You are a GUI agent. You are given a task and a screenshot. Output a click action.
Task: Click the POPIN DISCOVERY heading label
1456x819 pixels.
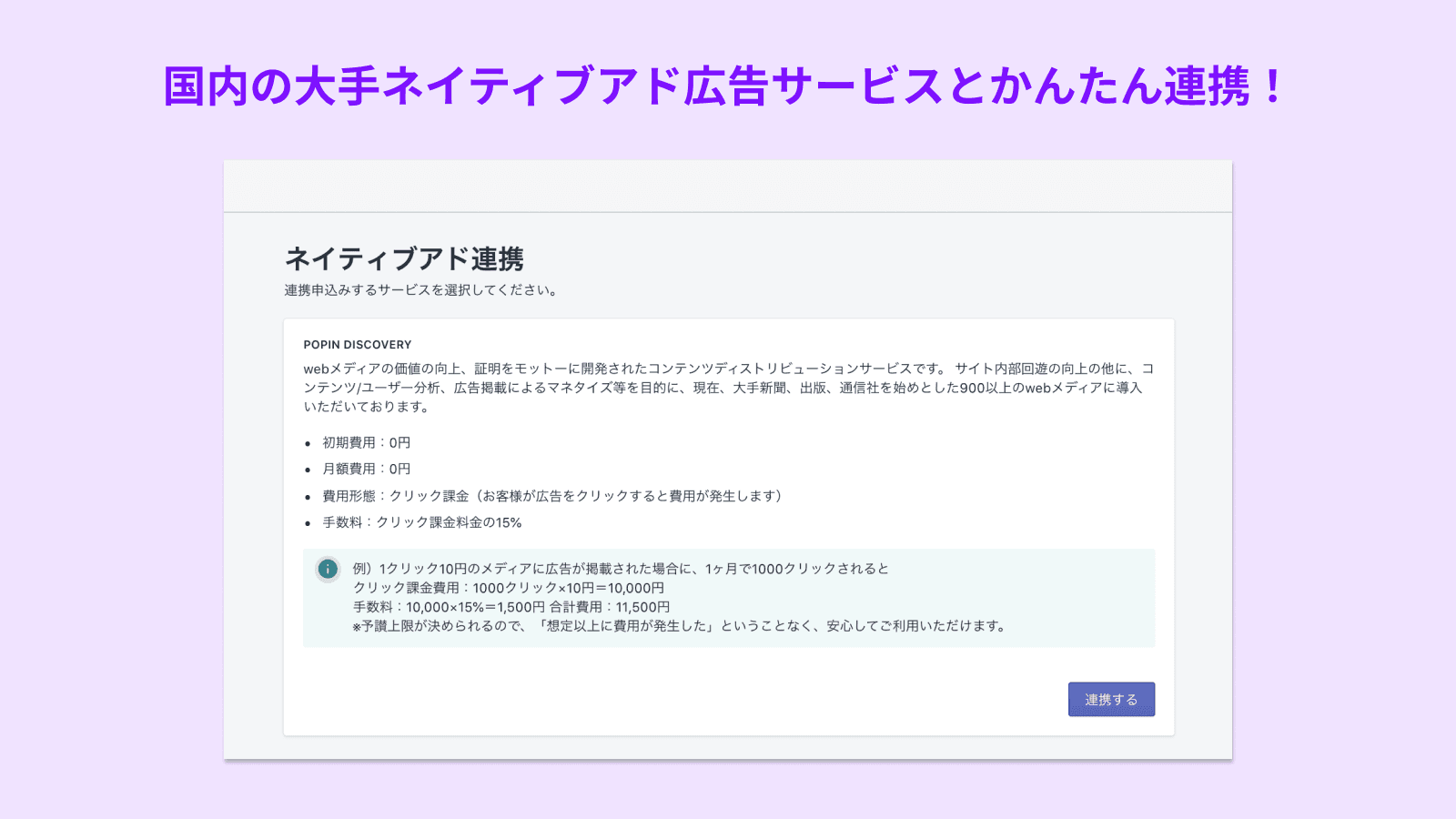(x=358, y=344)
